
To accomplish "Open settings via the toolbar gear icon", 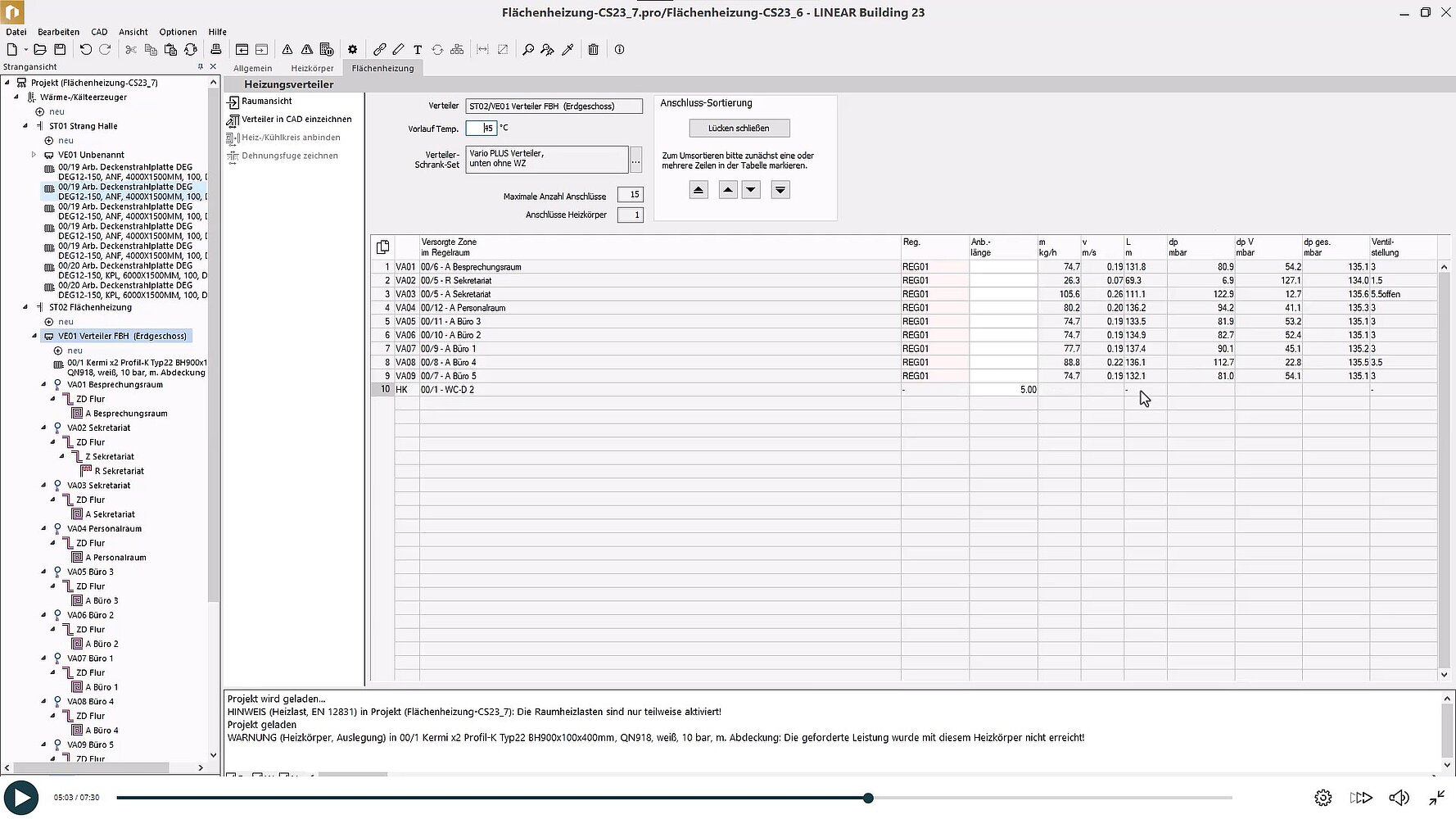I will click(x=352, y=50).
